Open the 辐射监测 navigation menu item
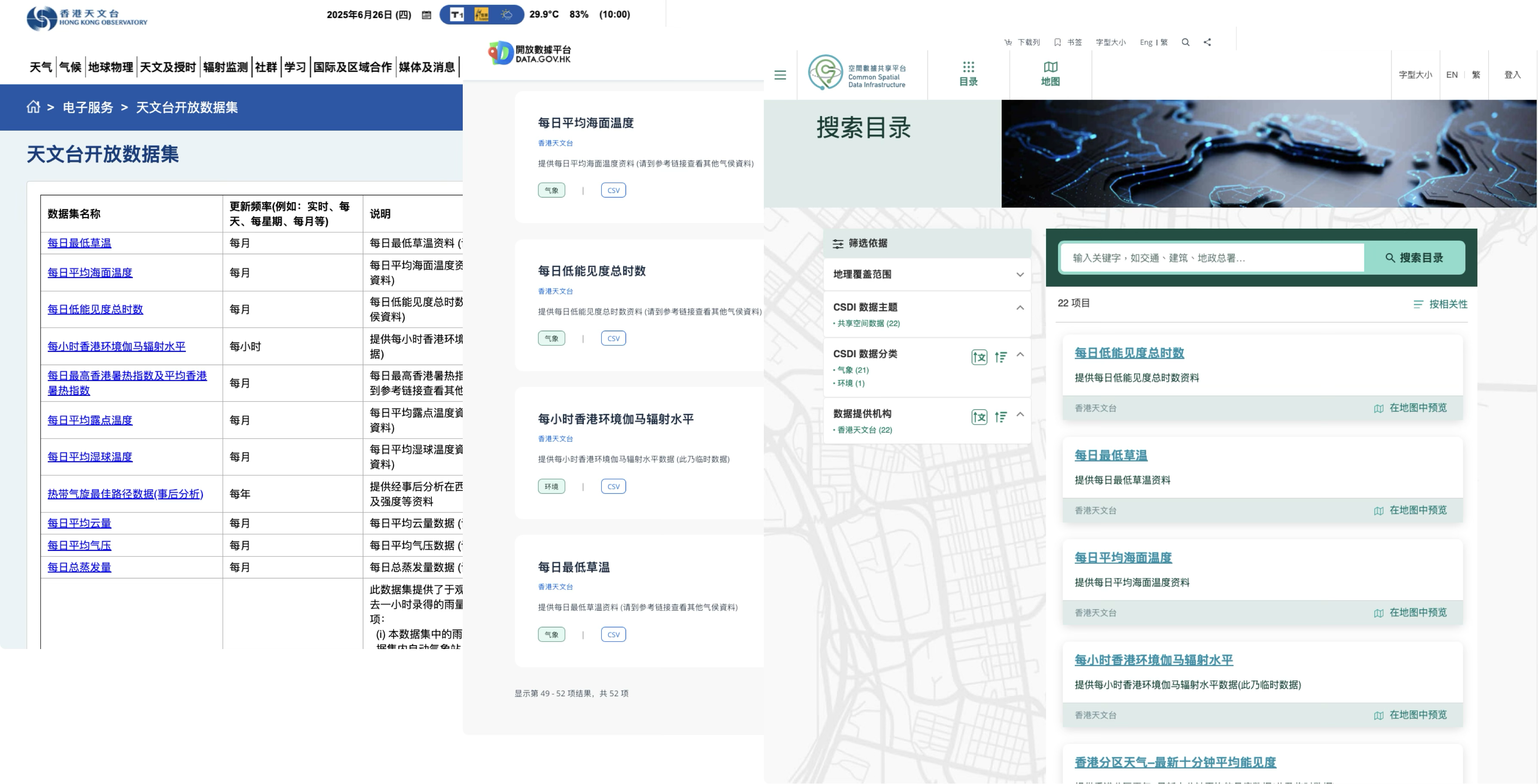This screenshot has height=784, width=1538. point(225,67)
